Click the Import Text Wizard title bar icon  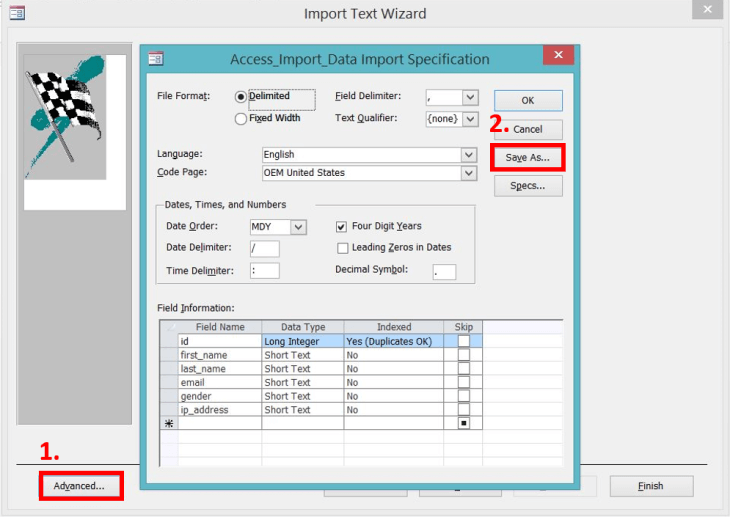coord(17,13)
